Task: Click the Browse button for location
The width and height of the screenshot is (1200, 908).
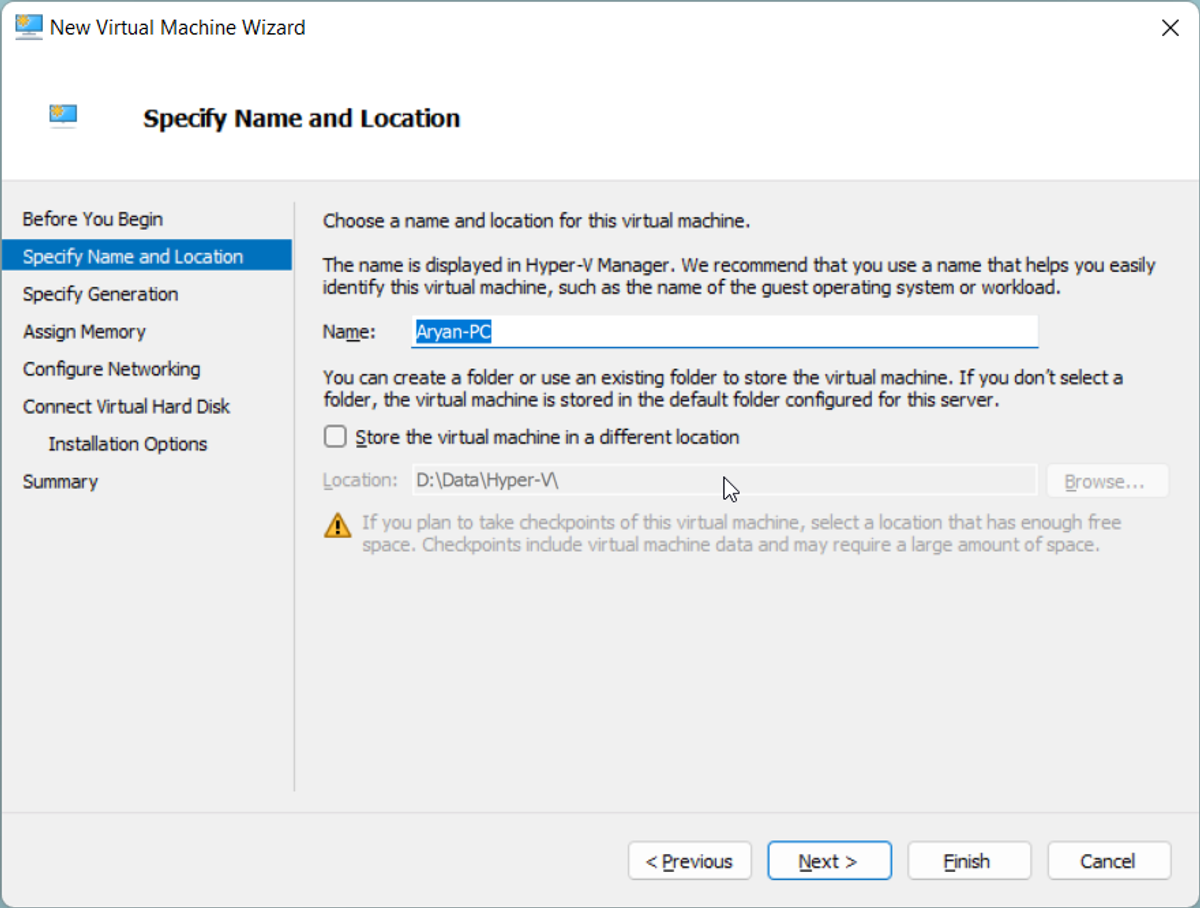Action: click(1108, 481)
